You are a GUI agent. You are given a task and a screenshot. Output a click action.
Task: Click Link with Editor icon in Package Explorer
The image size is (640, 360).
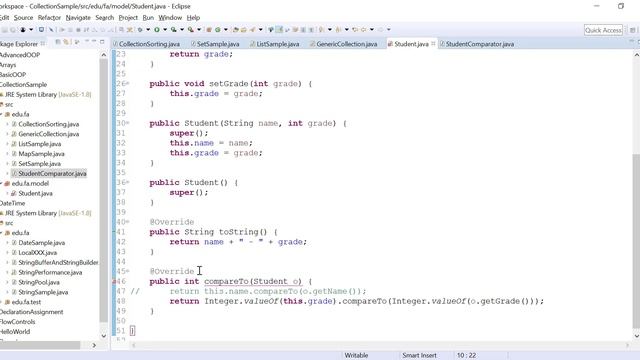pyautogui.click(x=66, y=42)
